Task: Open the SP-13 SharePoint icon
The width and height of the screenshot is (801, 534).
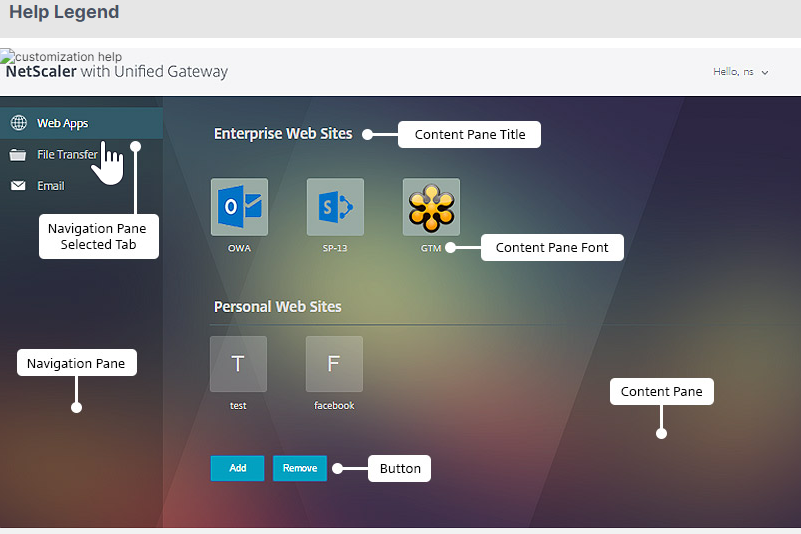Action: tap(335, 207)
